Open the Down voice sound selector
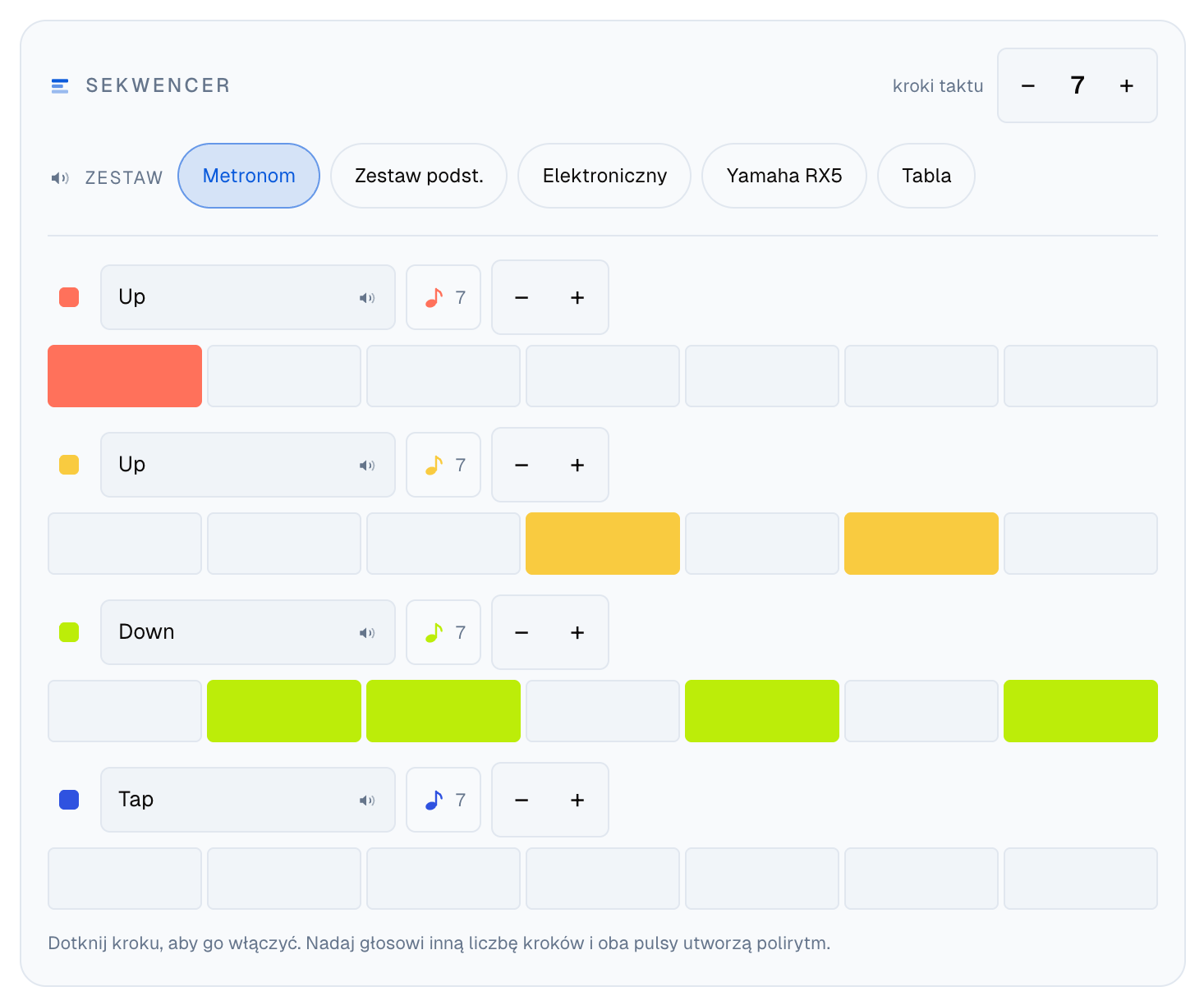 tap(248, 632)
